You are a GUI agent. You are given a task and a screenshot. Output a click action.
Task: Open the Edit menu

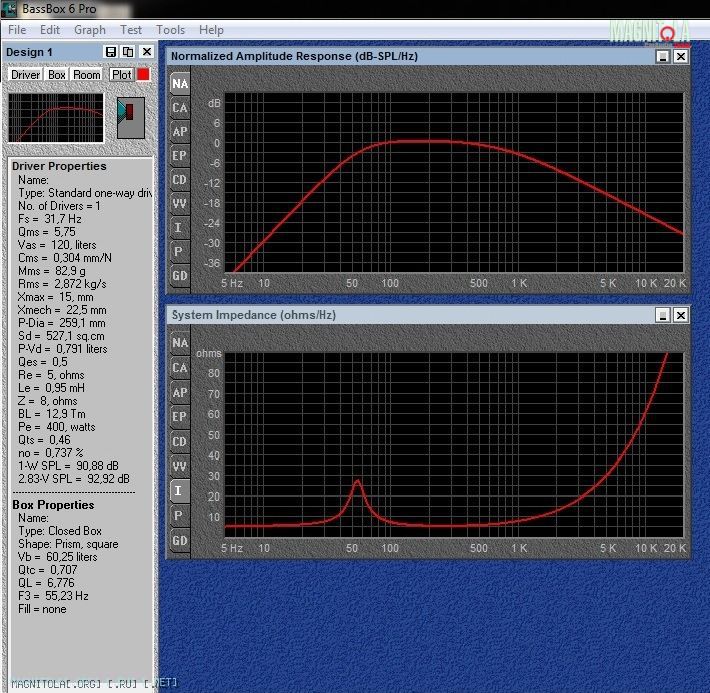(50, 30)
